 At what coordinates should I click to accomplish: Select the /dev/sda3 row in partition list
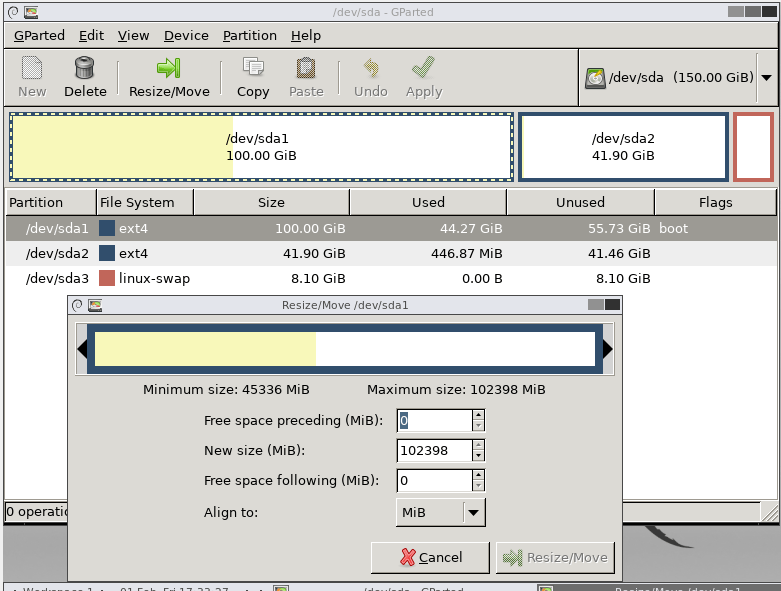pos(391,278)
